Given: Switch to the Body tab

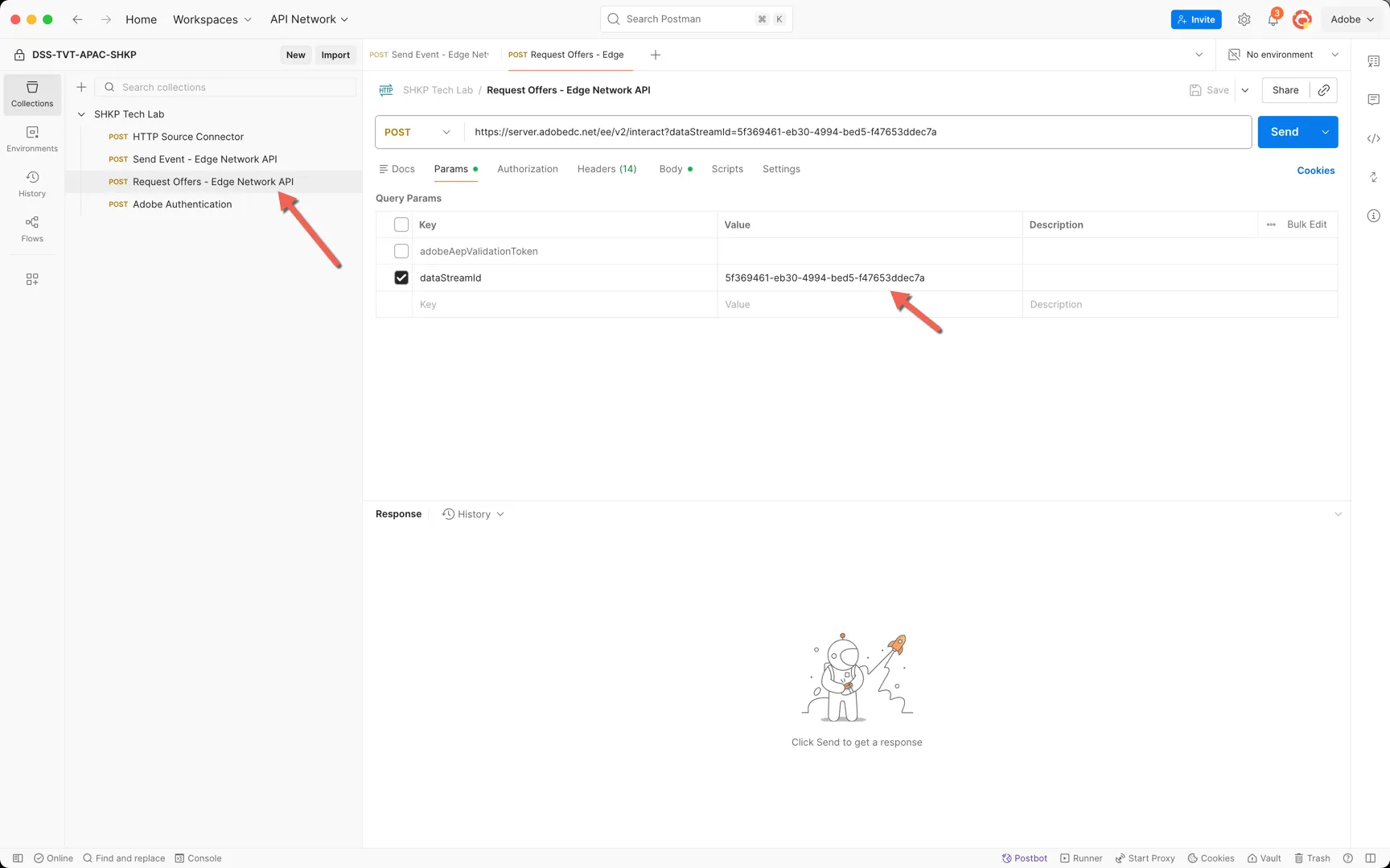Looking at the screenshot, I should (x=676, y=169).
